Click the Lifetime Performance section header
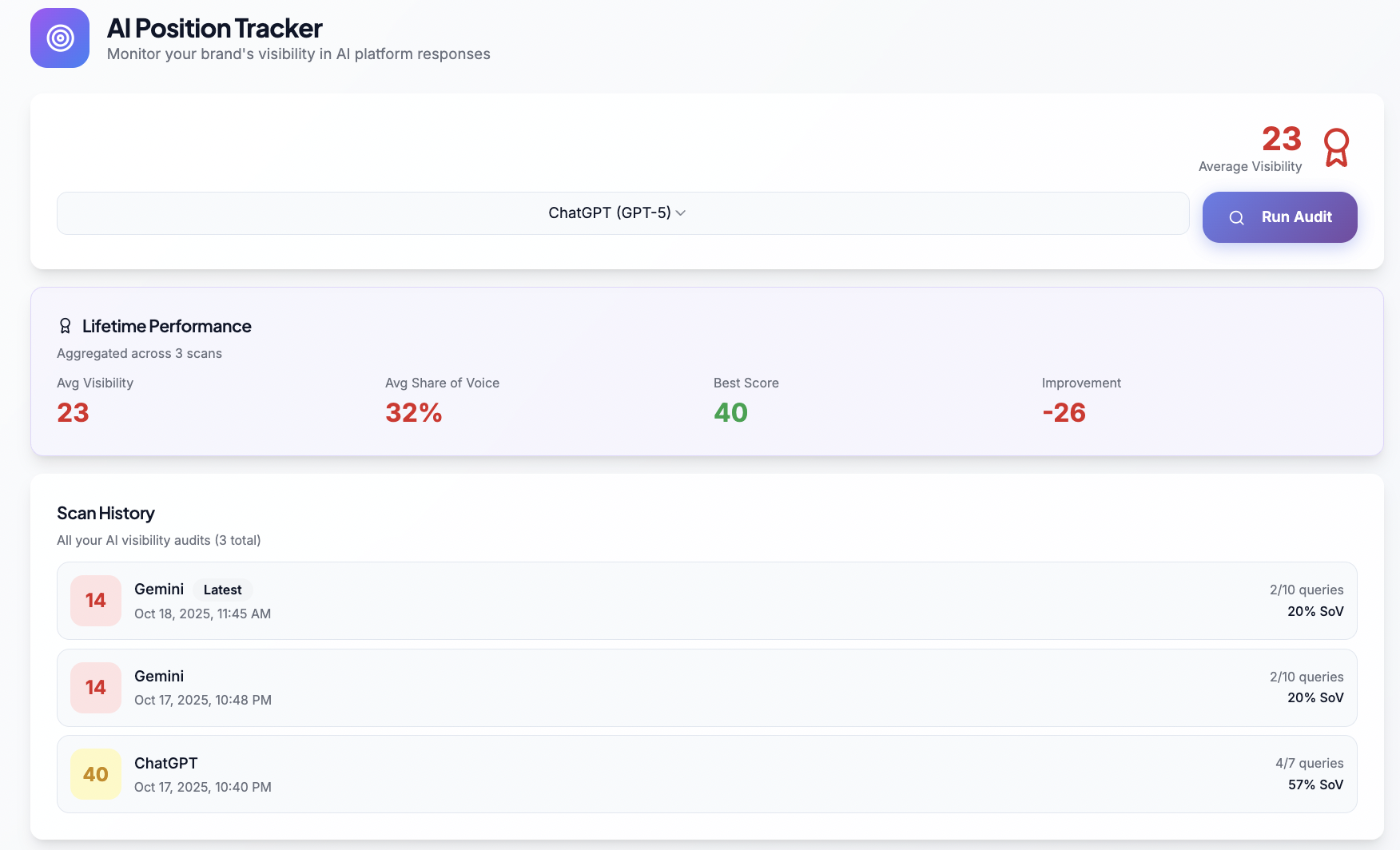 (x=167, y=326)
